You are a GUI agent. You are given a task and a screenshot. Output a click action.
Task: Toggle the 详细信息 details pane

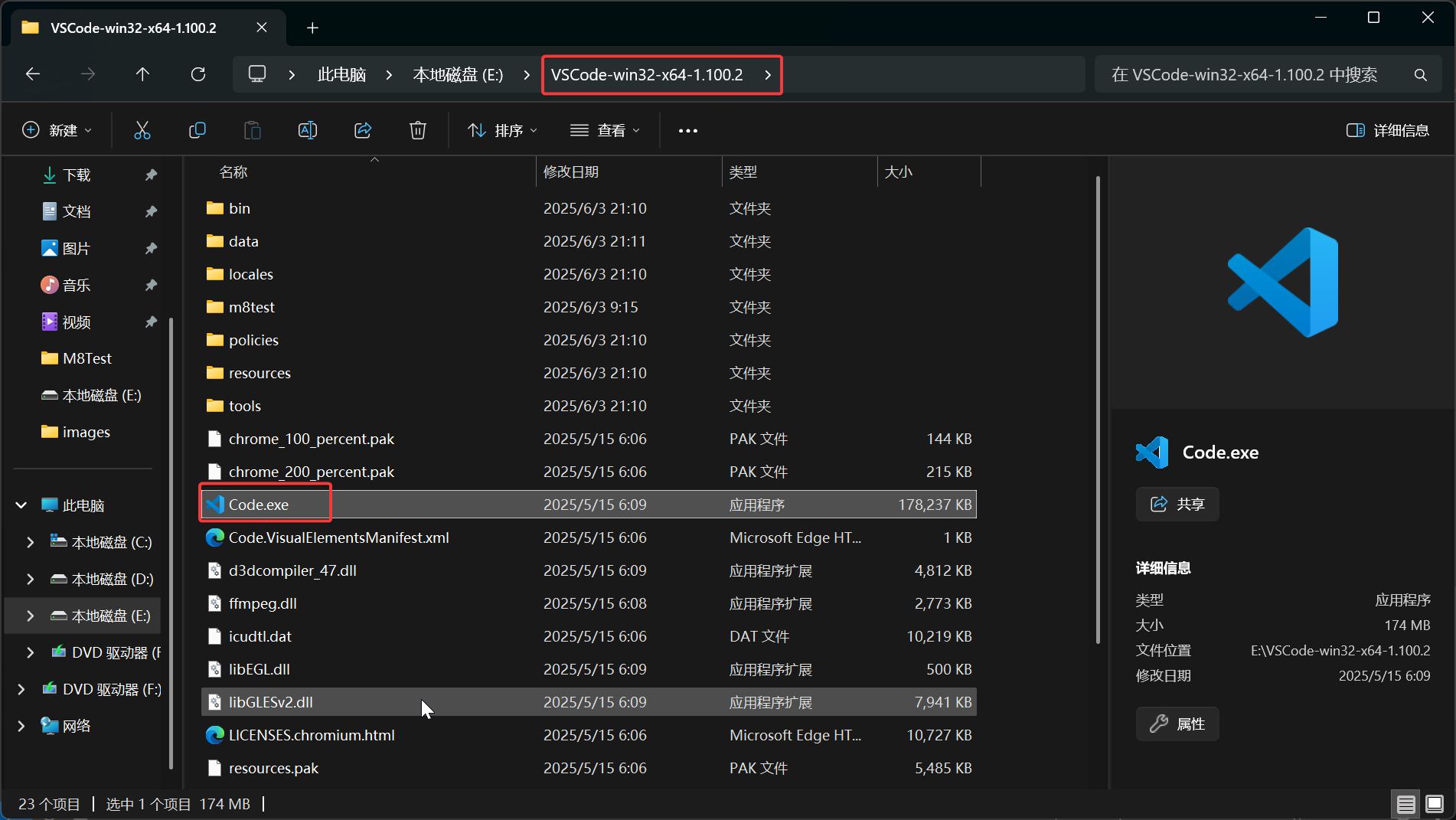(1388, 130)
